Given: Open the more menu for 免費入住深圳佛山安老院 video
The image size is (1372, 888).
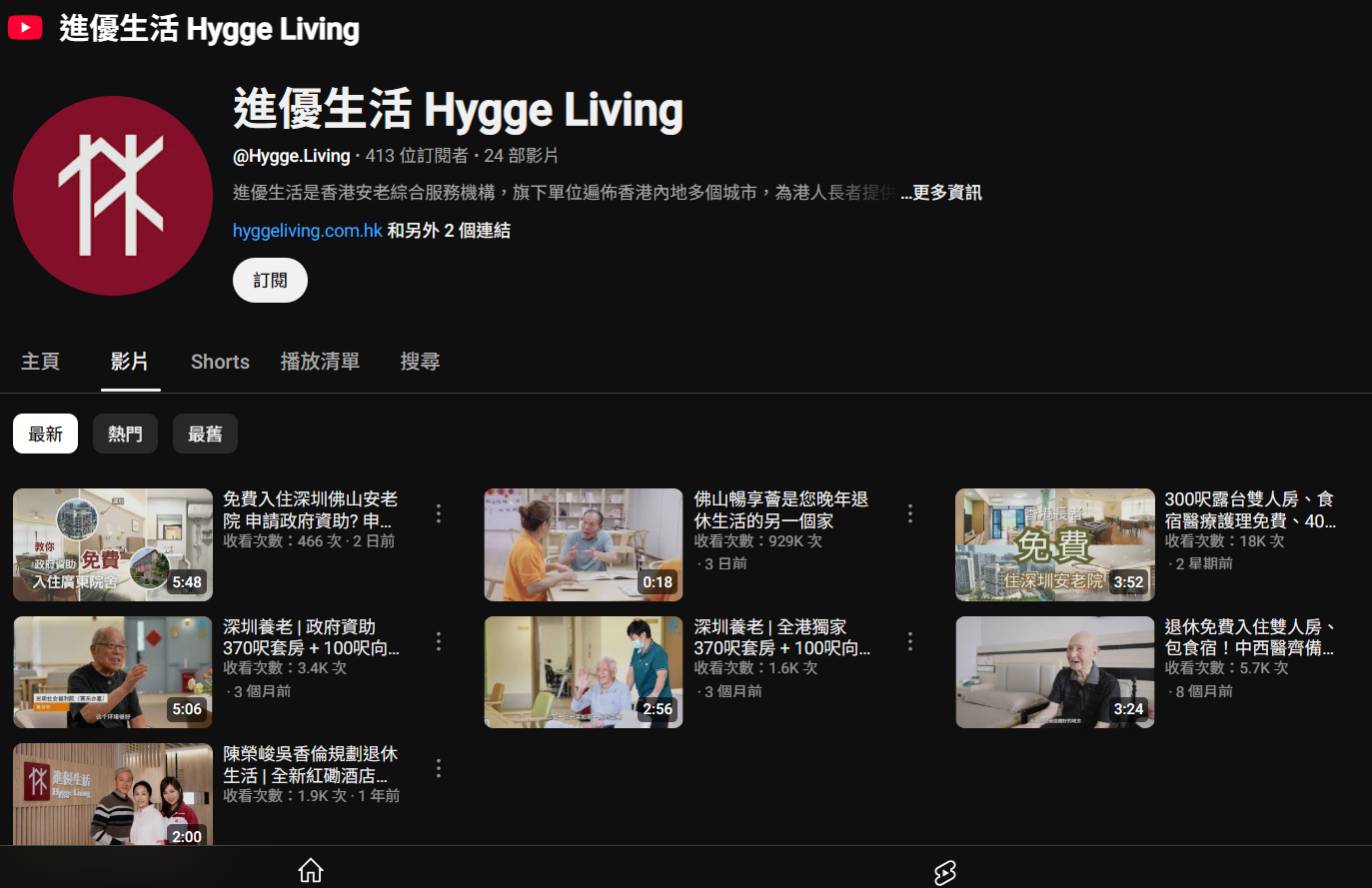Looking at the screenshot, I should pyautogui.click(x=439, y=513).
